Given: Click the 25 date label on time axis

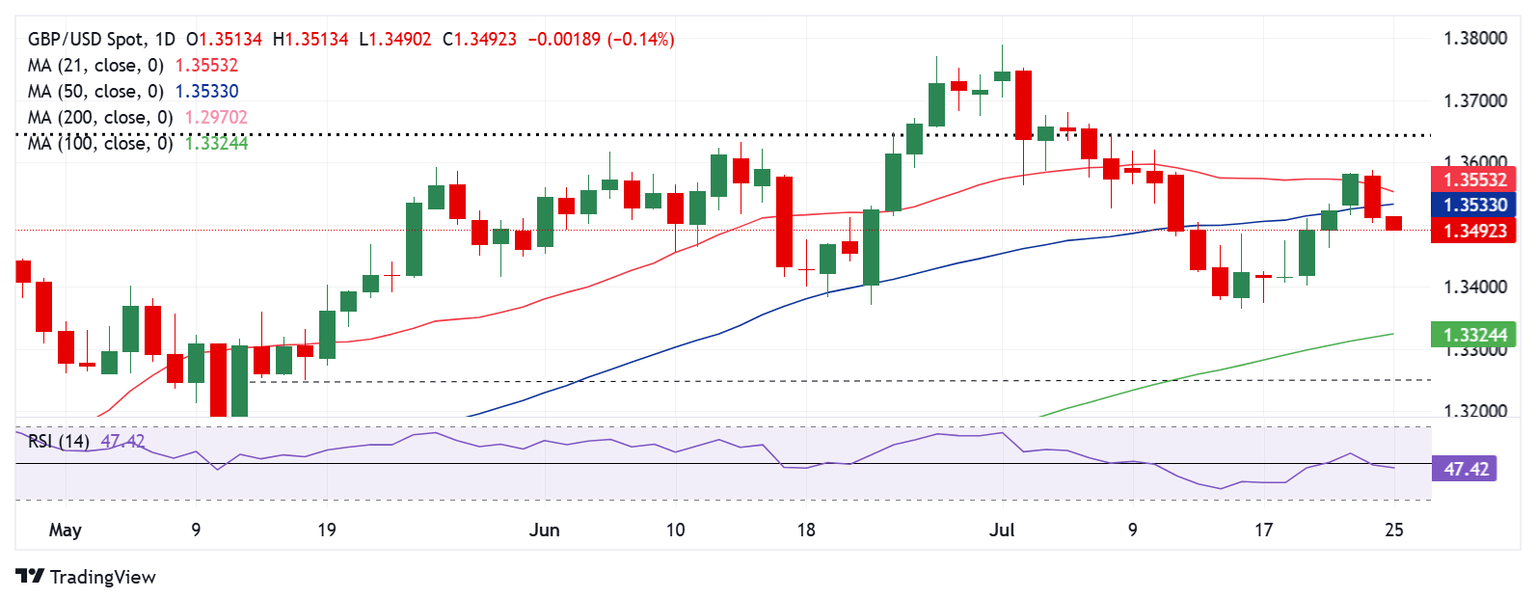Looking at the screenshot, I should [x=1394, y=528].
